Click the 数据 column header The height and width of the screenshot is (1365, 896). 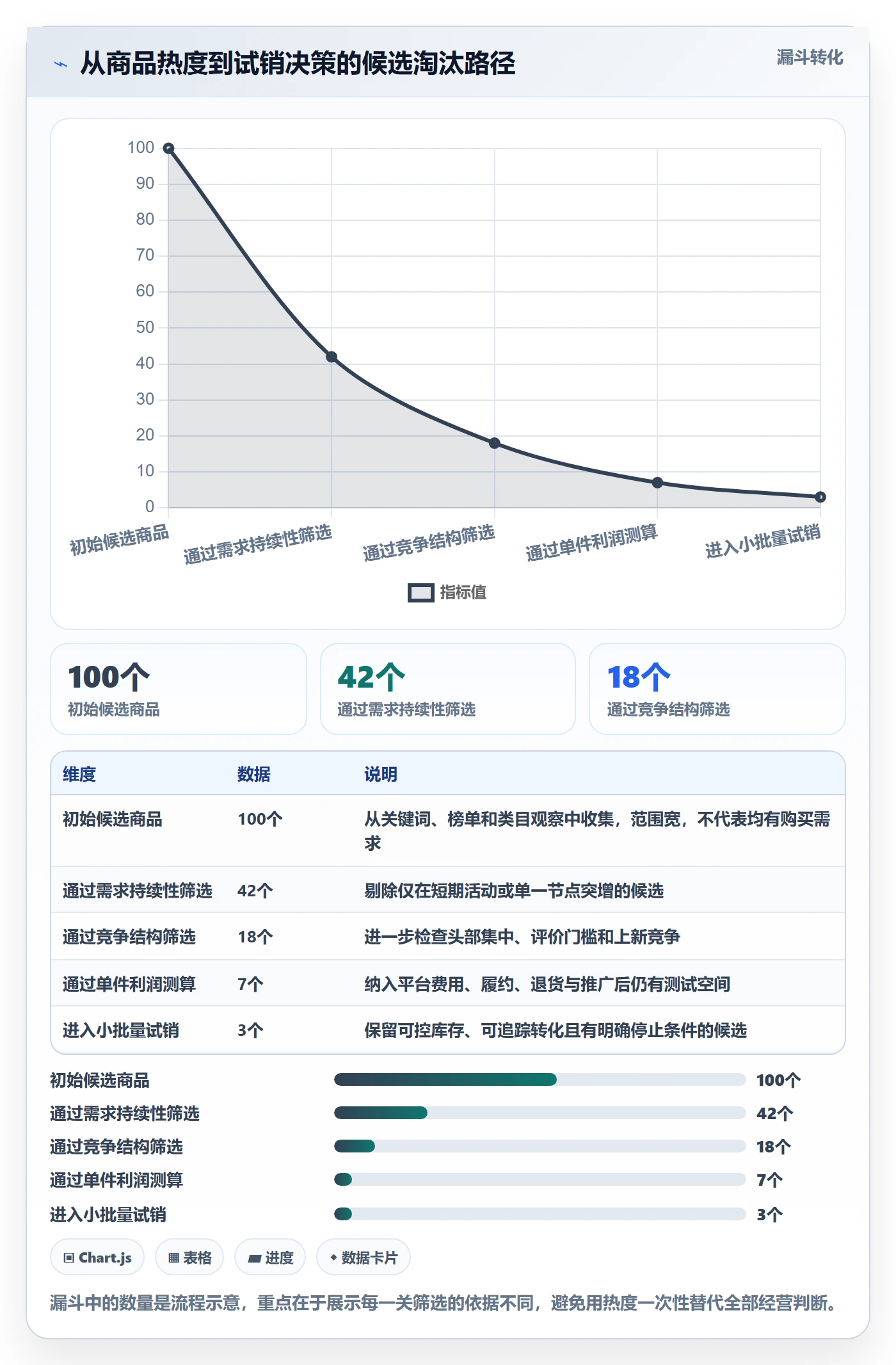[x=254, y=774]
